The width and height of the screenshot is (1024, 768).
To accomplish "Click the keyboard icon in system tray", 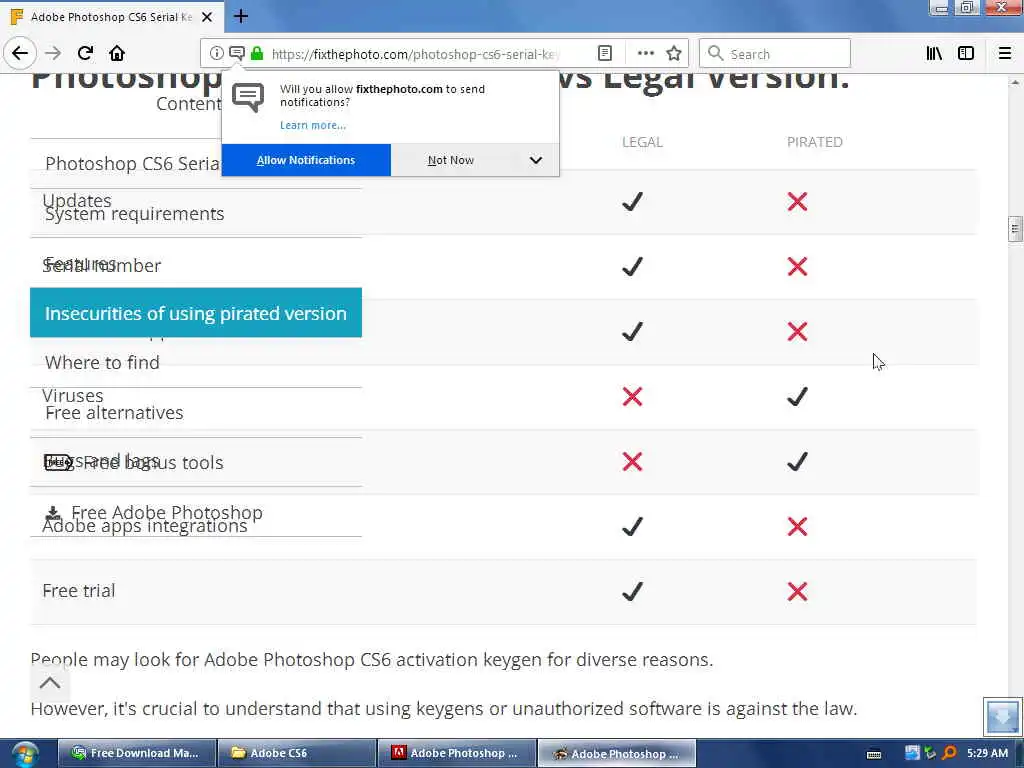I will [x=874, y=754].
